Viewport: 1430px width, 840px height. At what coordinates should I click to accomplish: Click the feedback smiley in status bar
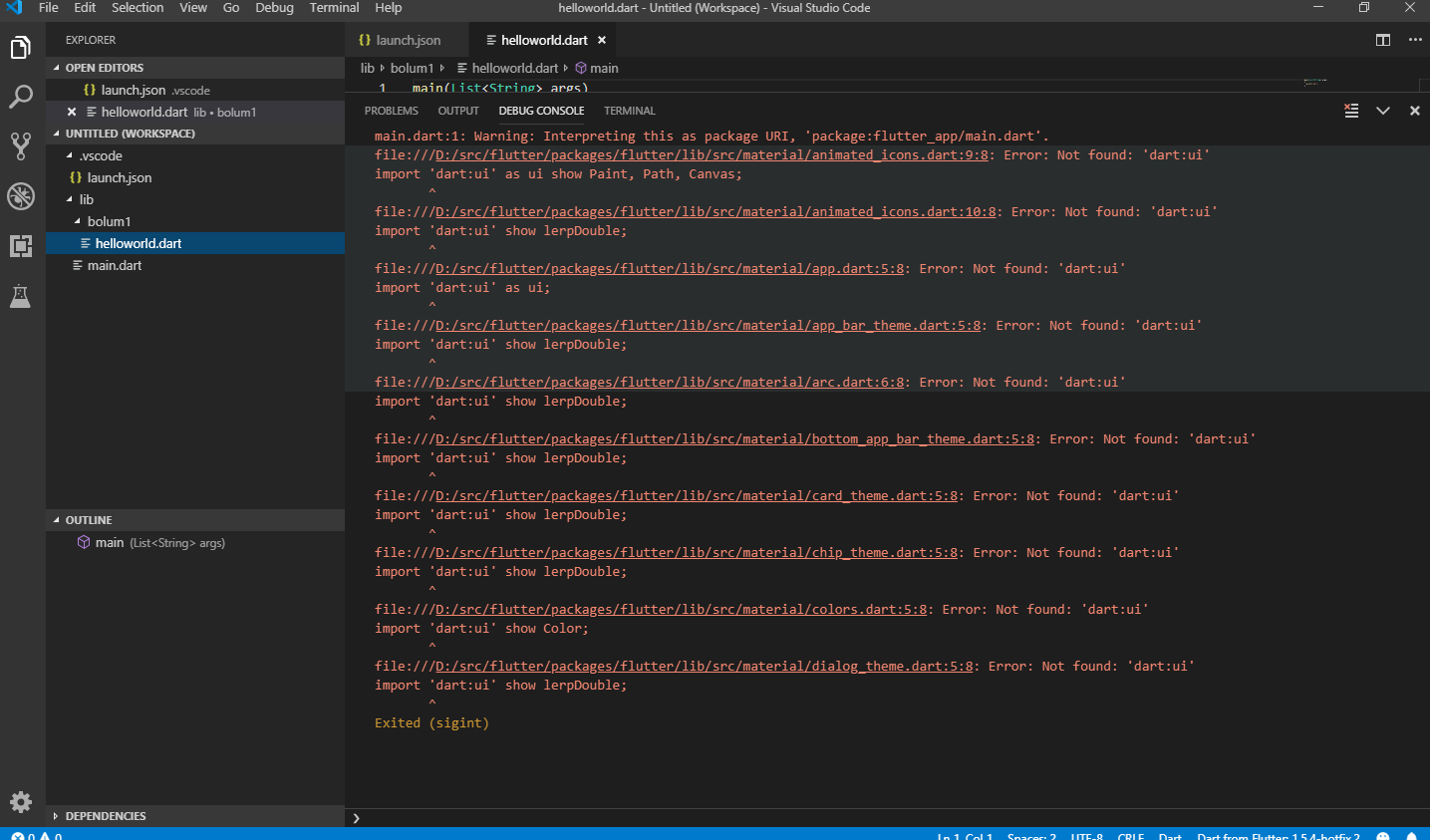tap(1383, 836)
